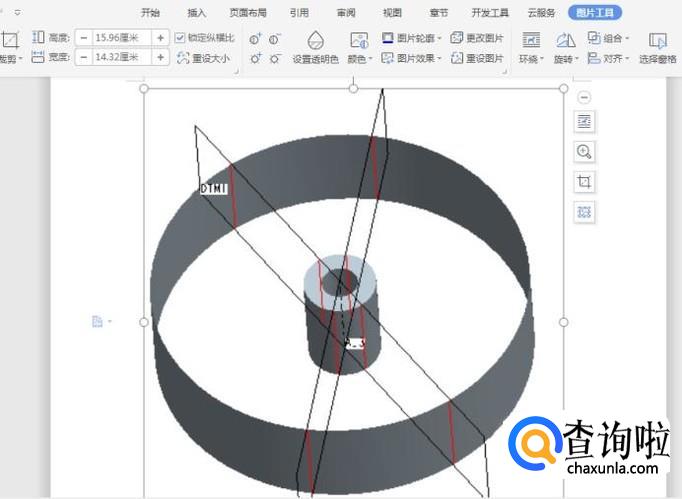Select the crop floating icon beside image
The image size is (682, 499).
(x=585, y=182)
